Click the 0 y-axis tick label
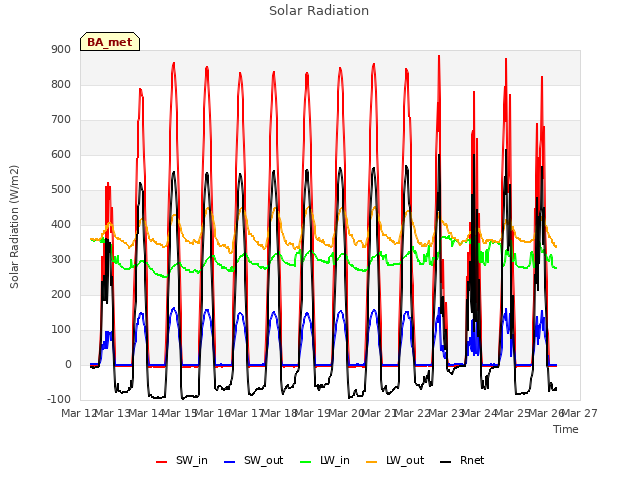This screenshot has width=640, height=480. [68, 365]
